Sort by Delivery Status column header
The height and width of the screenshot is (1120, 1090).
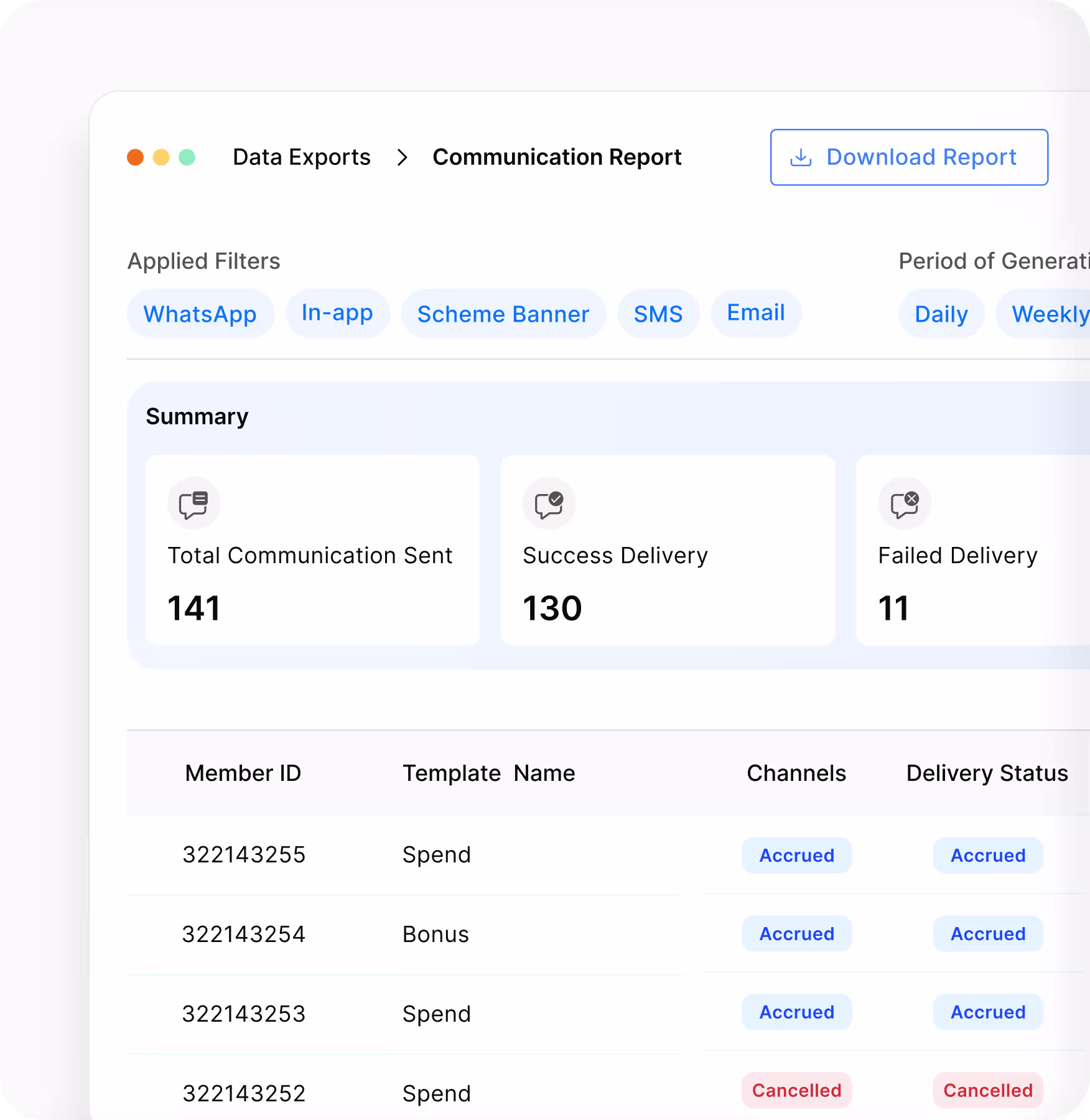987,773
